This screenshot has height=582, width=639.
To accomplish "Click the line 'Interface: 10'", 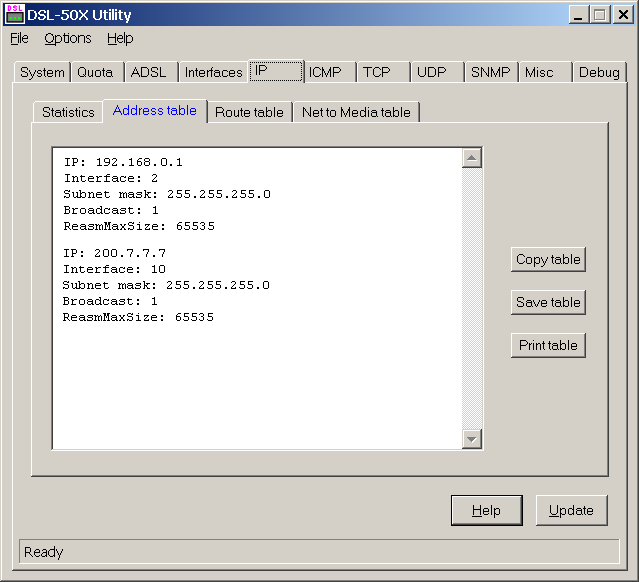I will pyautogui.click(x=114, y=269).
